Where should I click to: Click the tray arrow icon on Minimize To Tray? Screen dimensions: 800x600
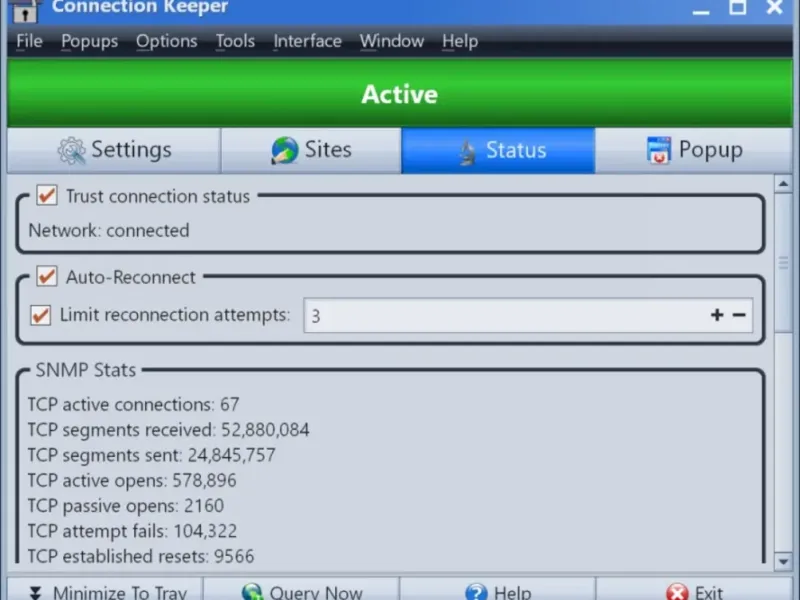35,593
